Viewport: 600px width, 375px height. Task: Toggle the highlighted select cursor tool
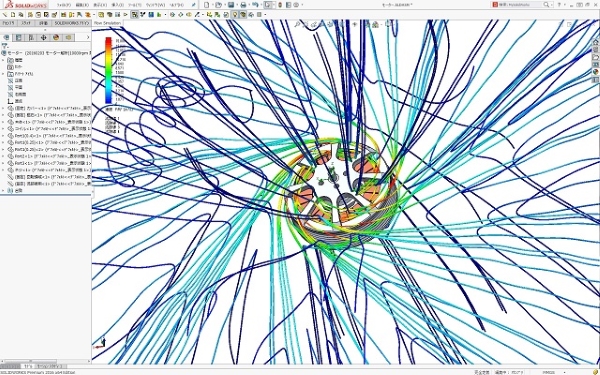click(x=268, y=5)
